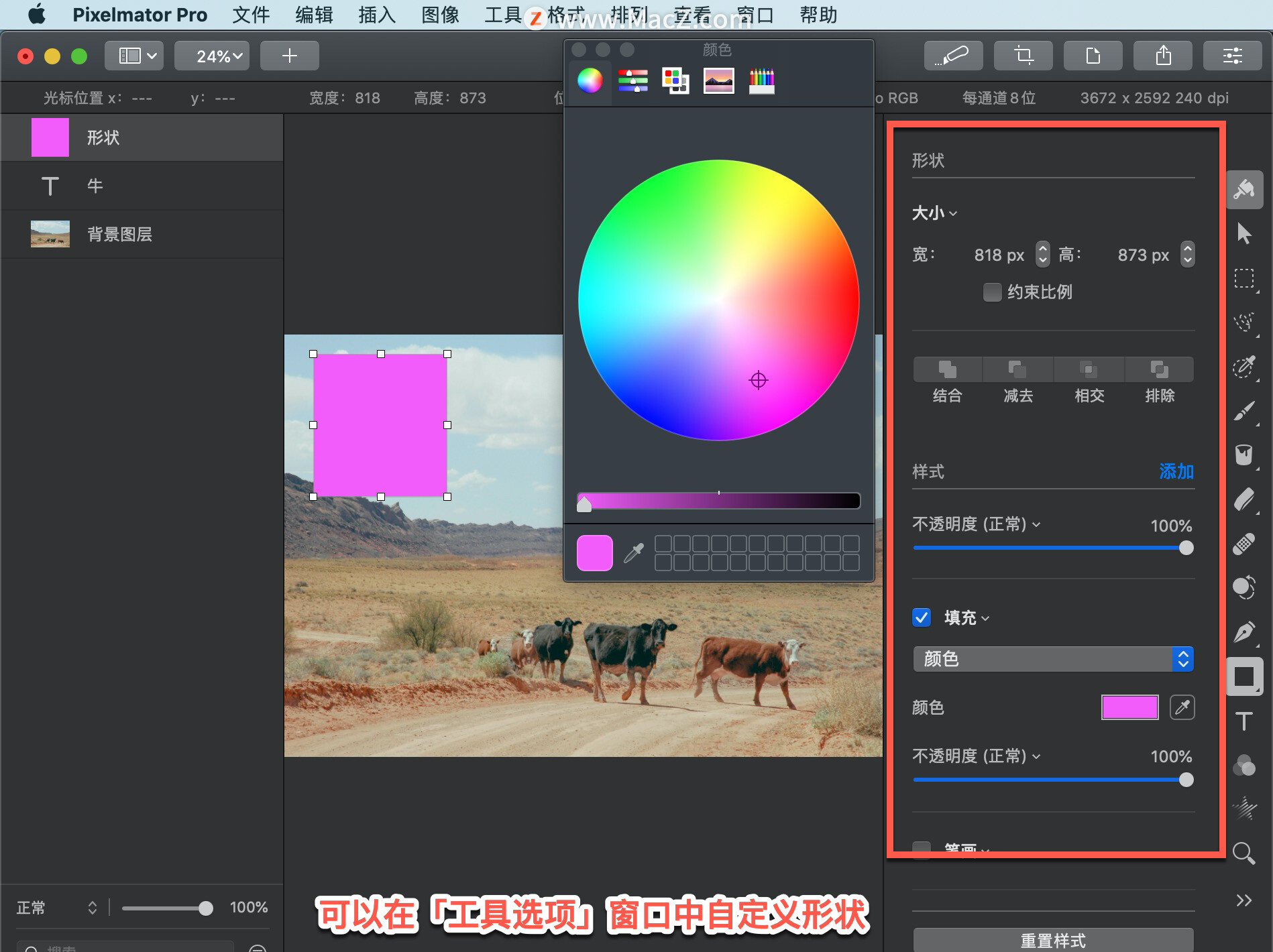Select the Erase tool

(1244, 499)
